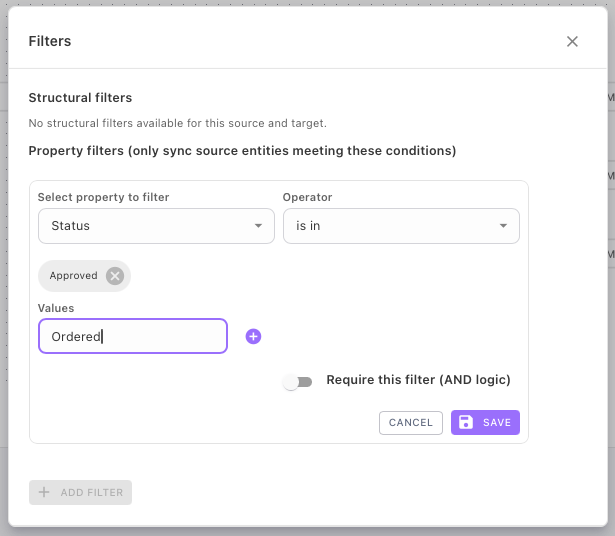615x536 pixels.
Task: Click the "Require this filter (AND logic)" label
Action: tap(418, 380)
